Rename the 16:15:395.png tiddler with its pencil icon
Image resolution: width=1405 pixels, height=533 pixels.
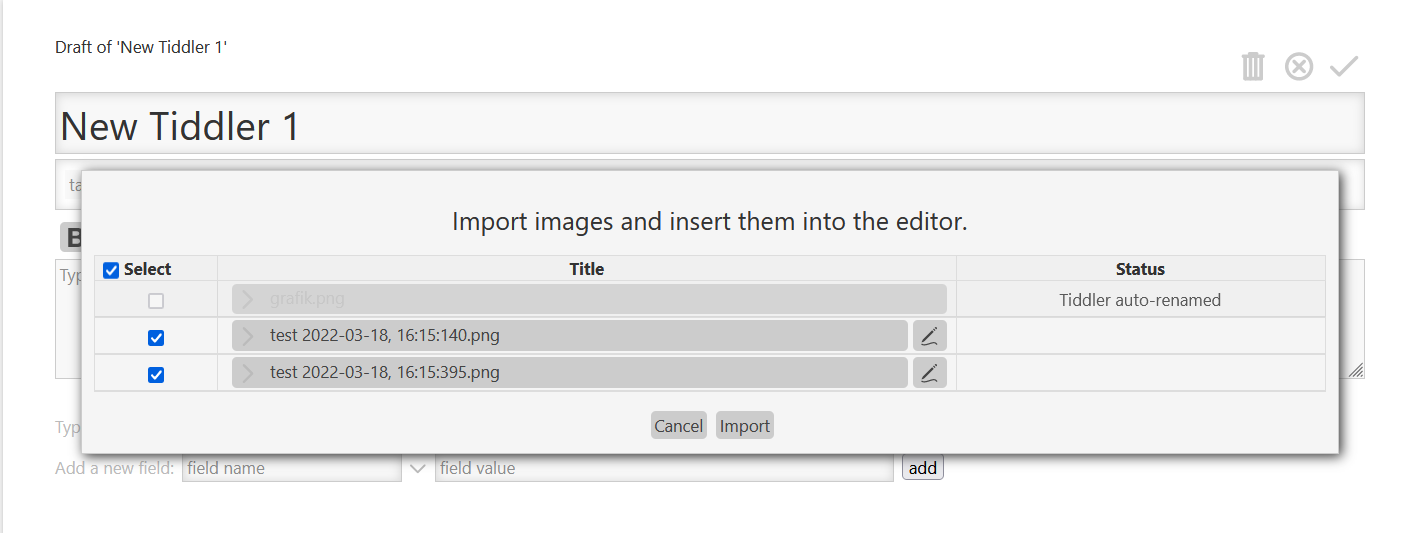[930, 373]
